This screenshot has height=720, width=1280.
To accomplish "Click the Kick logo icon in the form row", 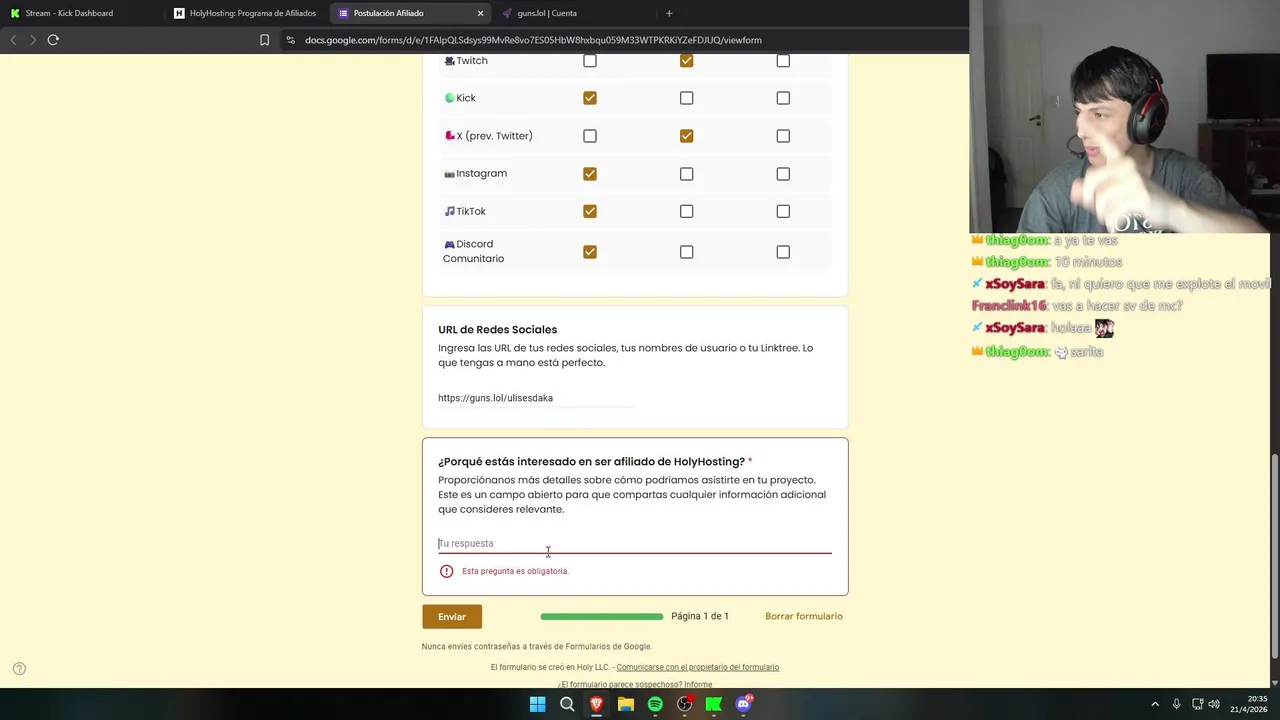I will pyautogui.click(x=449, y=98).
